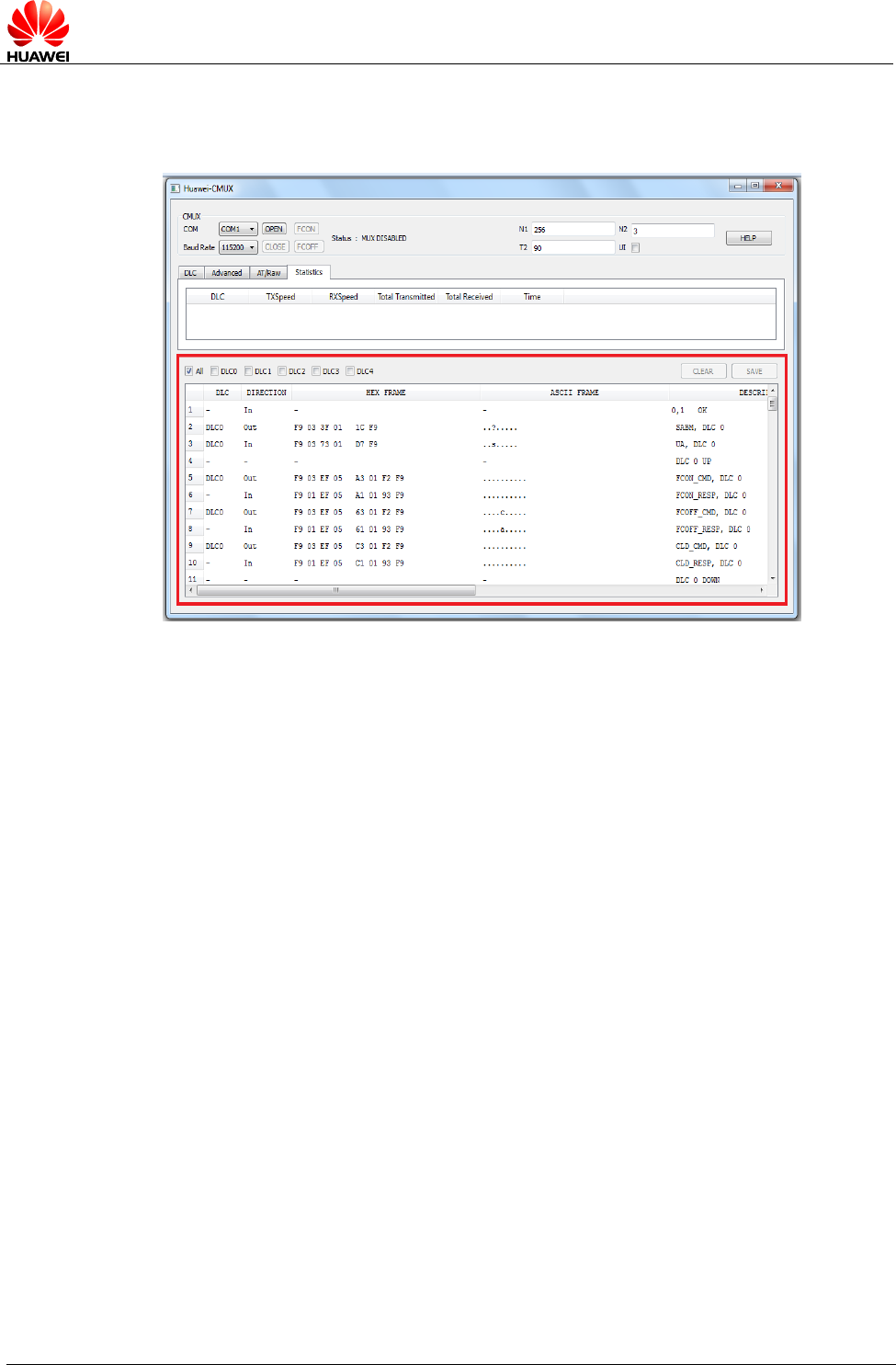The width and height of the screenshot is (896, 1365).
Task: Click the N2 input field with 3
Action: [x=672, y=231]
